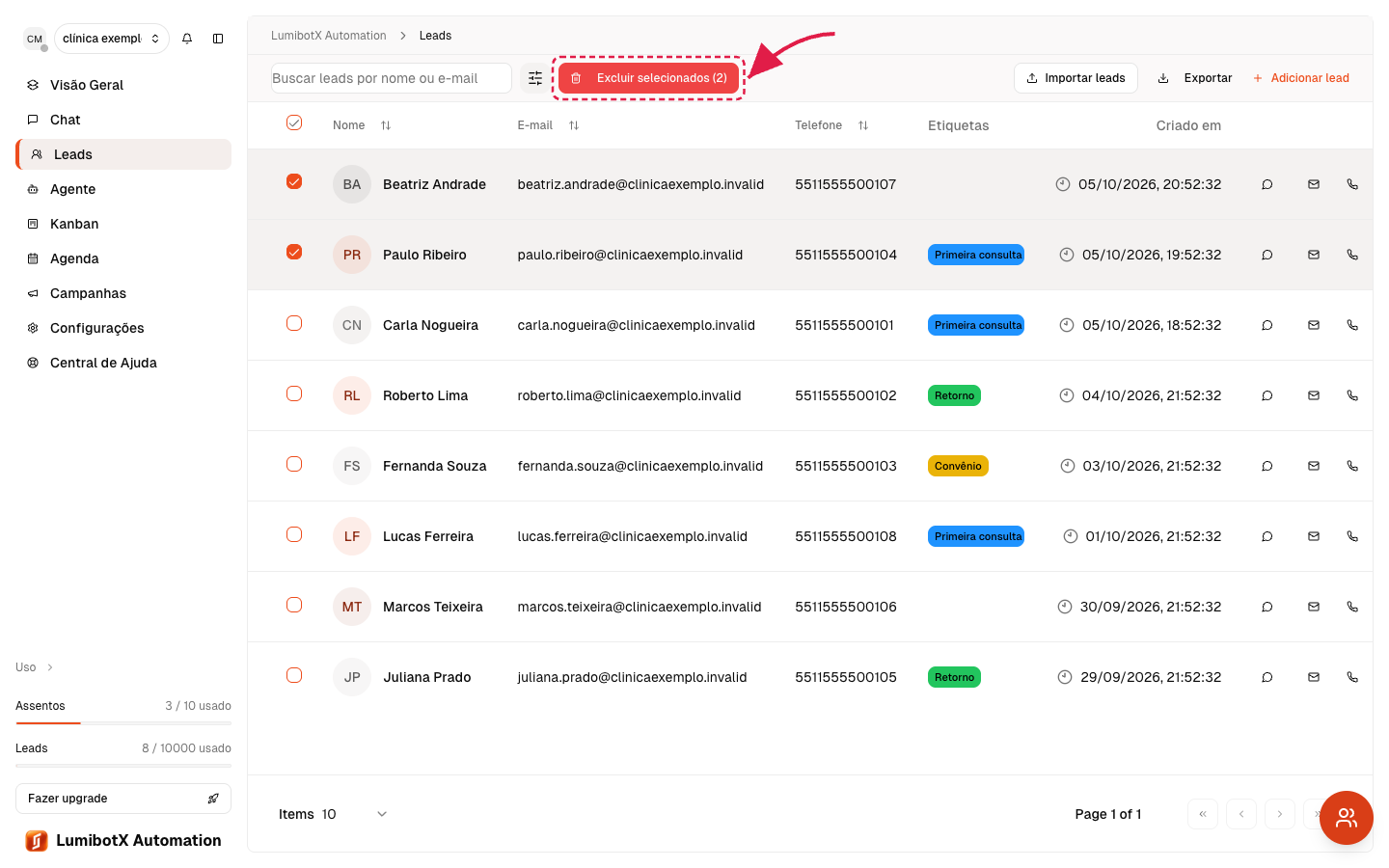Call phone icon for Lucas Ferreira

coord(1352,536)
